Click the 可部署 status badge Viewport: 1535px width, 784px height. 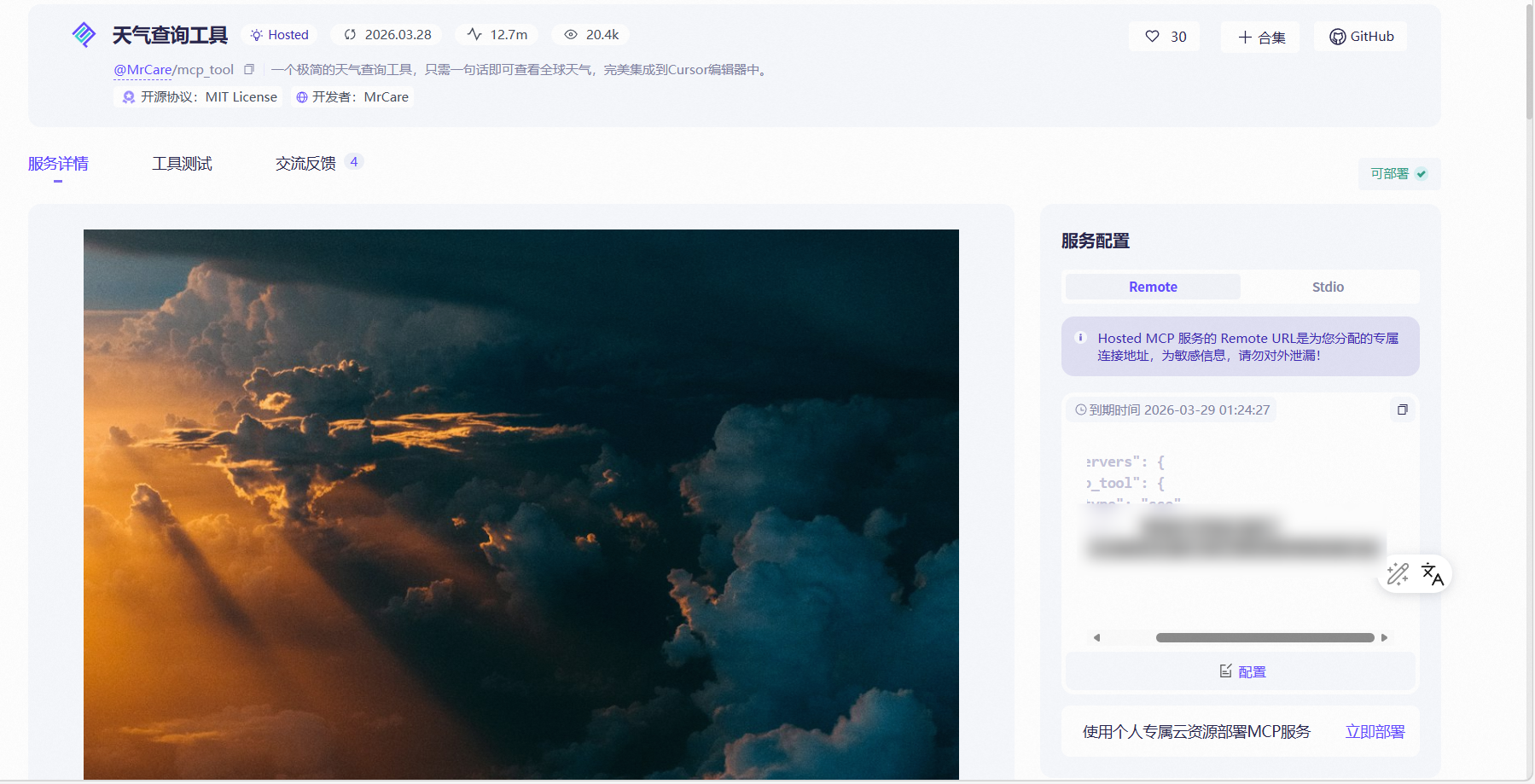click(x=1399, y=173)
